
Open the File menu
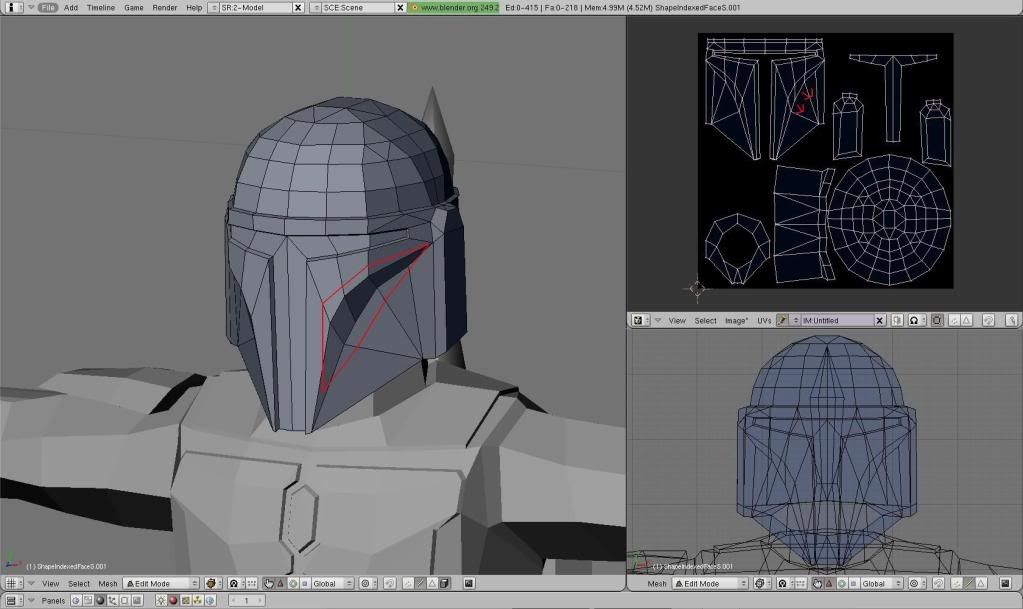pyautogui.click(x=47, y=7)
